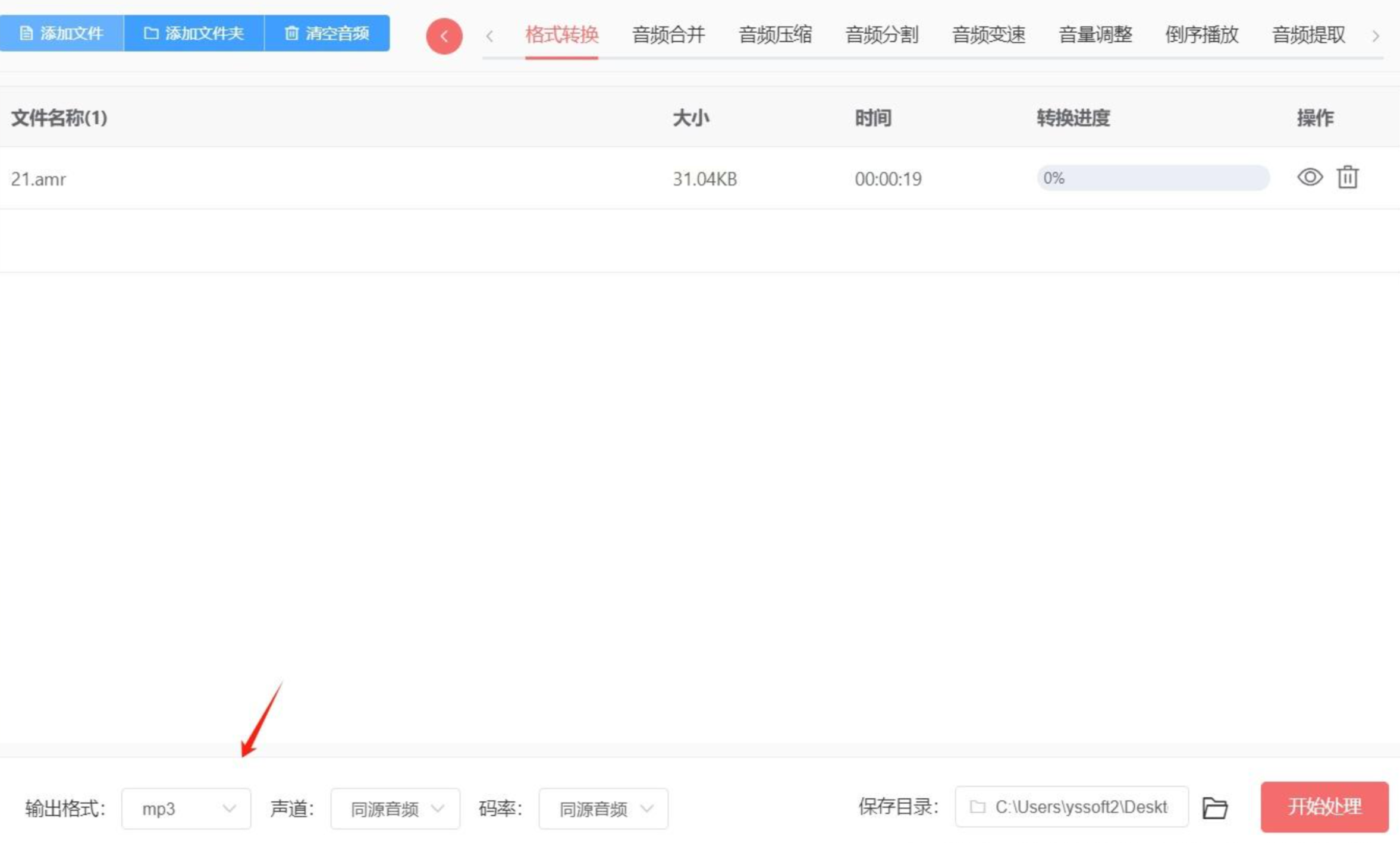Image resolution: width=1400 pixels, height=843 pixels.
Task: Click the 31.04KB size value
Action: [705, 179]
